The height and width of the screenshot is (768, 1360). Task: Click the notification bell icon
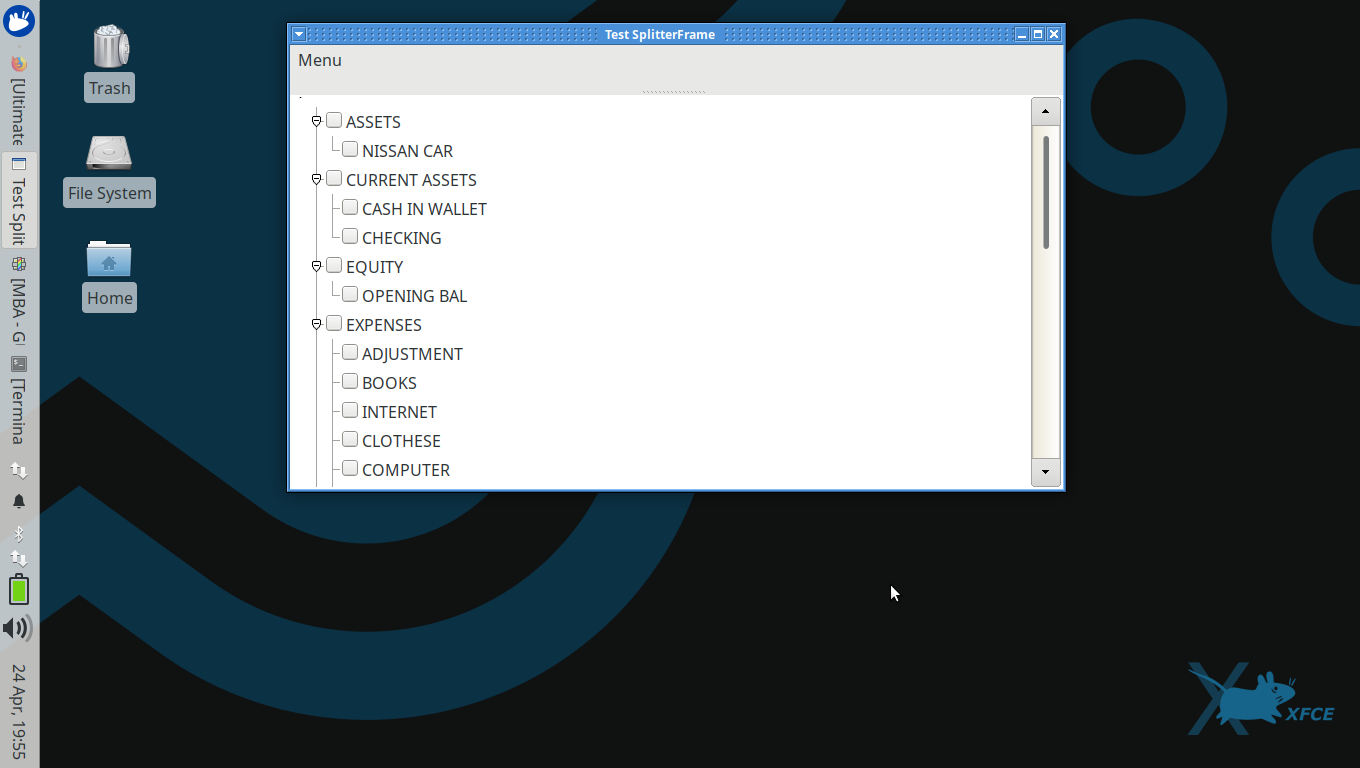click(19, 501)
